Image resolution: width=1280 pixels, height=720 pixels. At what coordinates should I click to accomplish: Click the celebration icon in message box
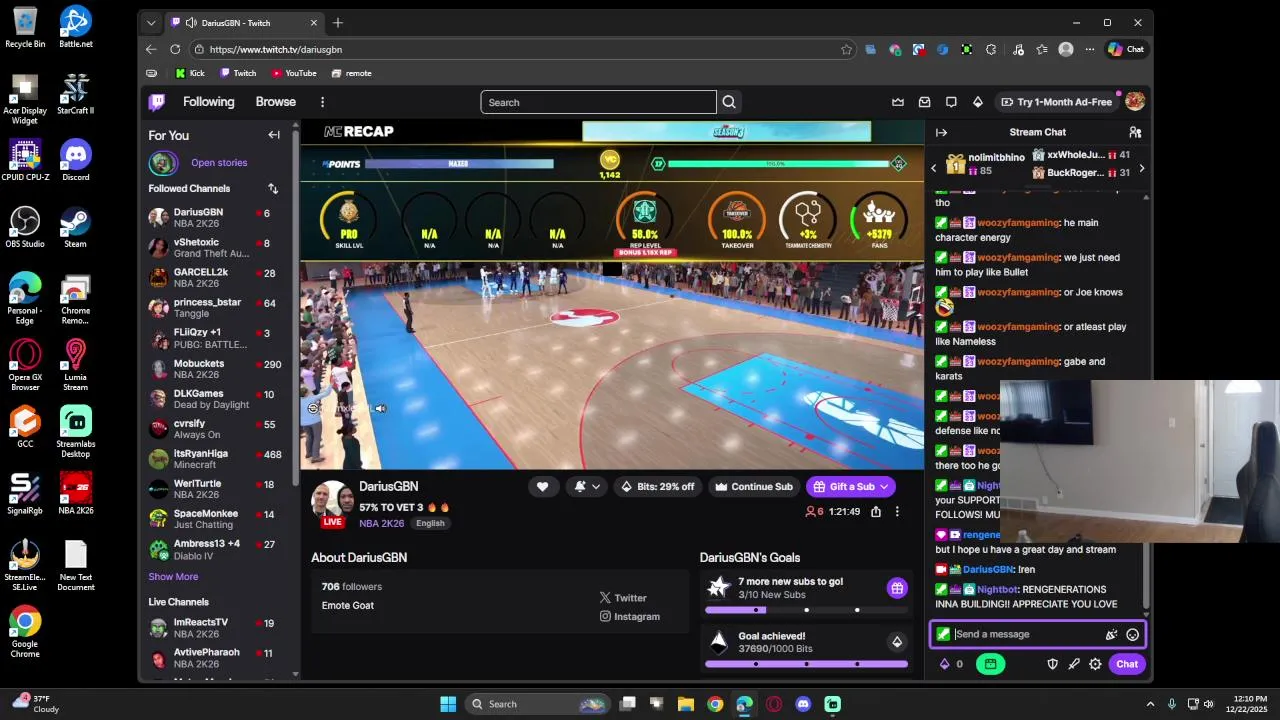pos(1111,634)
